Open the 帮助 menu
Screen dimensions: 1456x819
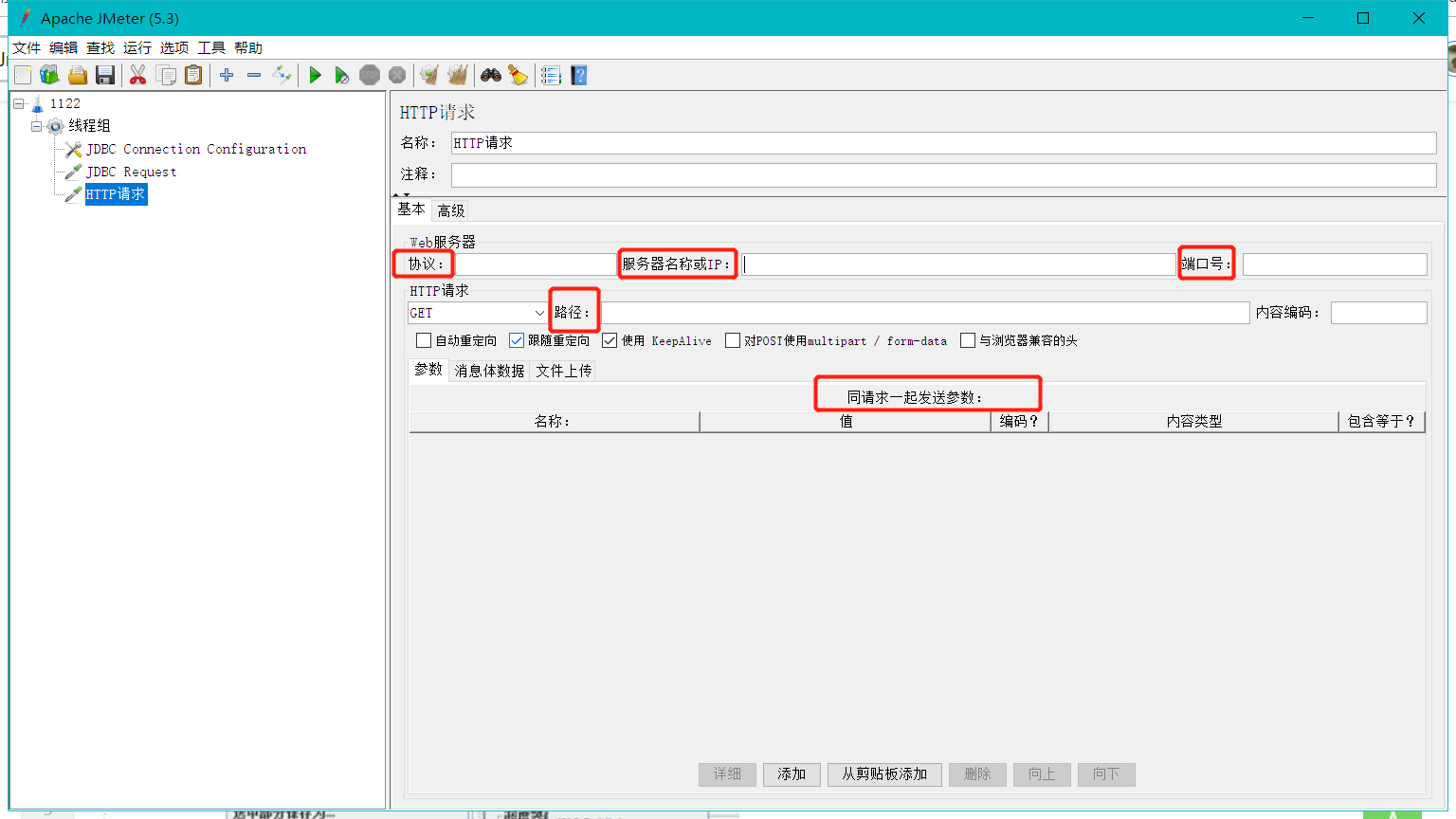point(248,47)
